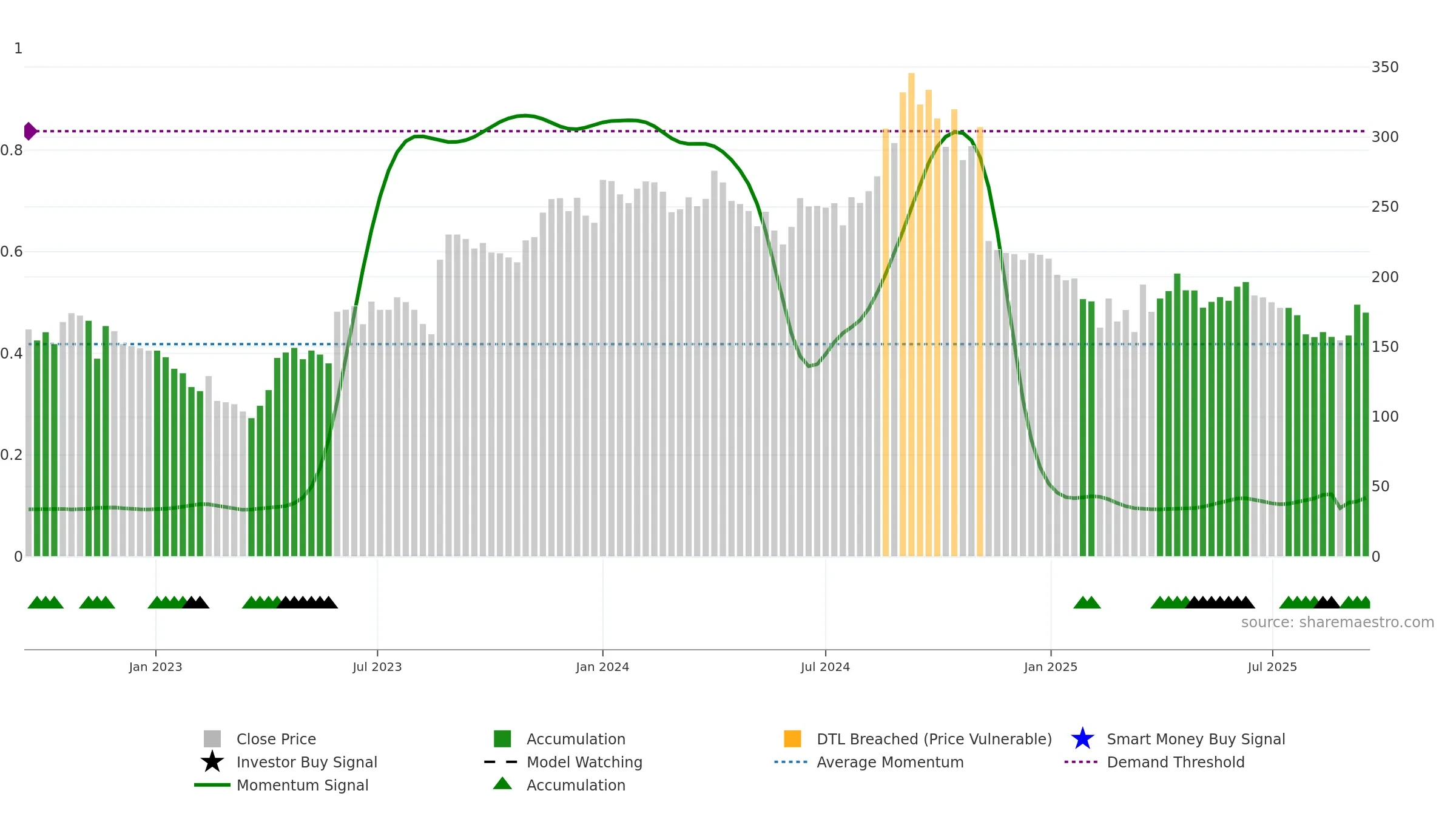Click the blue Smart Money Buy Signal star

(x=1082, y=739)
